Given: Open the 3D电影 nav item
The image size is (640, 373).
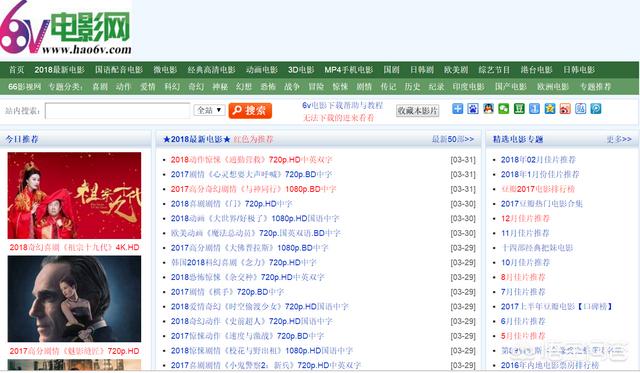Looking at the screenshot, I should (301, 70).
